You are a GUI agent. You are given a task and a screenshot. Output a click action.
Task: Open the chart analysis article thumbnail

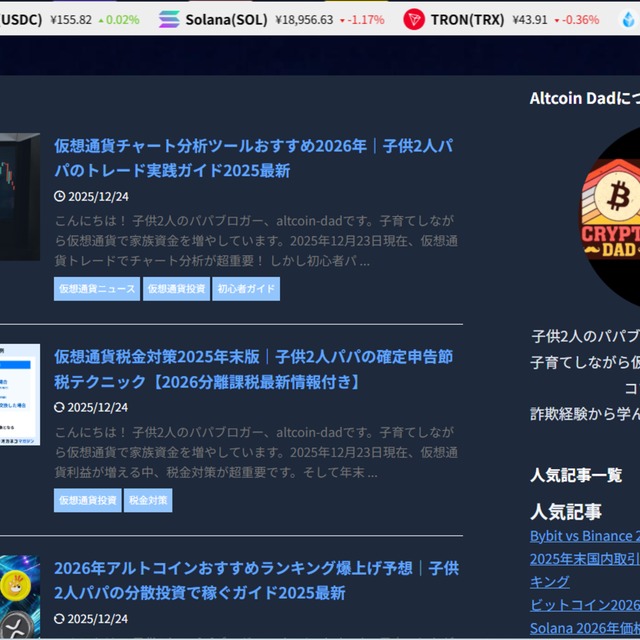click(x=19, y=197)
